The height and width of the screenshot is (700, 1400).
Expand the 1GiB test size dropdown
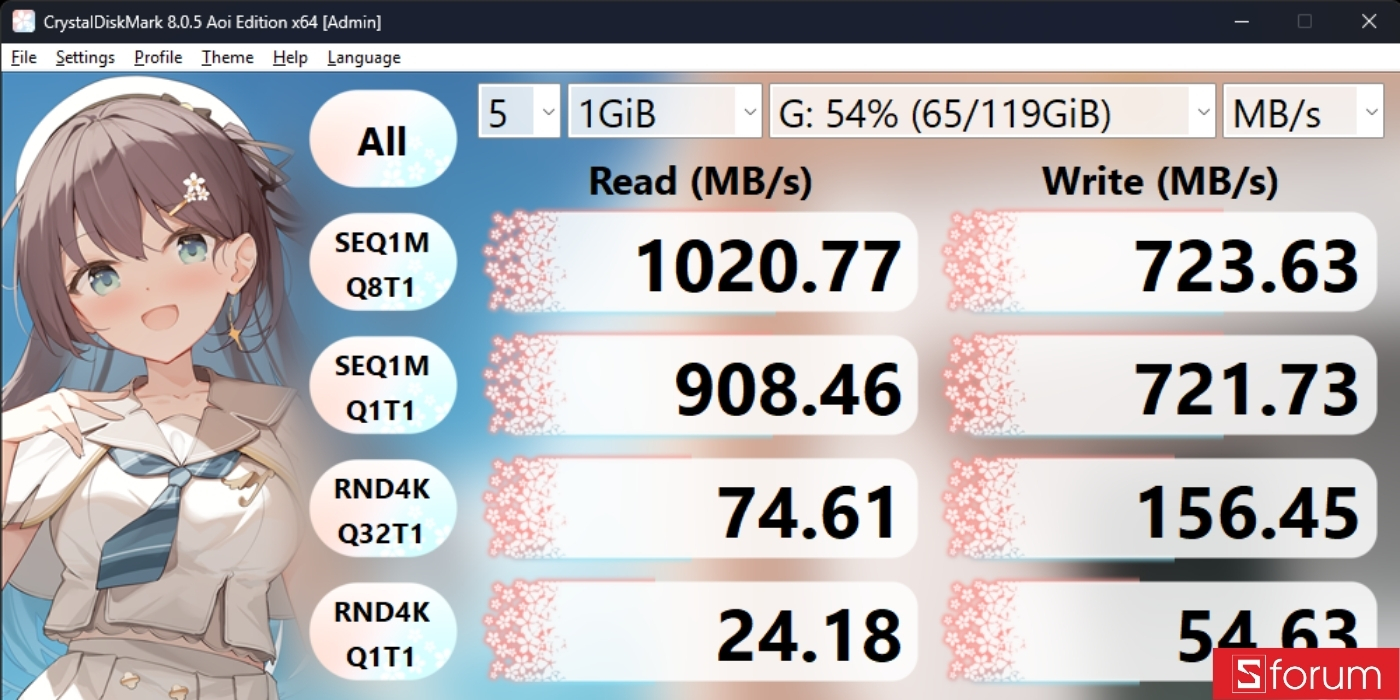tap(665, 112)
